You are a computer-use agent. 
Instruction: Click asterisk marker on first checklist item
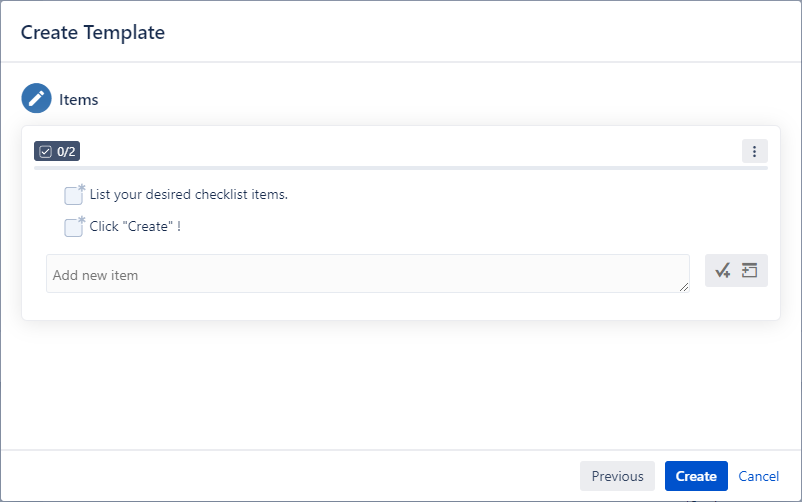coord(82,187)
